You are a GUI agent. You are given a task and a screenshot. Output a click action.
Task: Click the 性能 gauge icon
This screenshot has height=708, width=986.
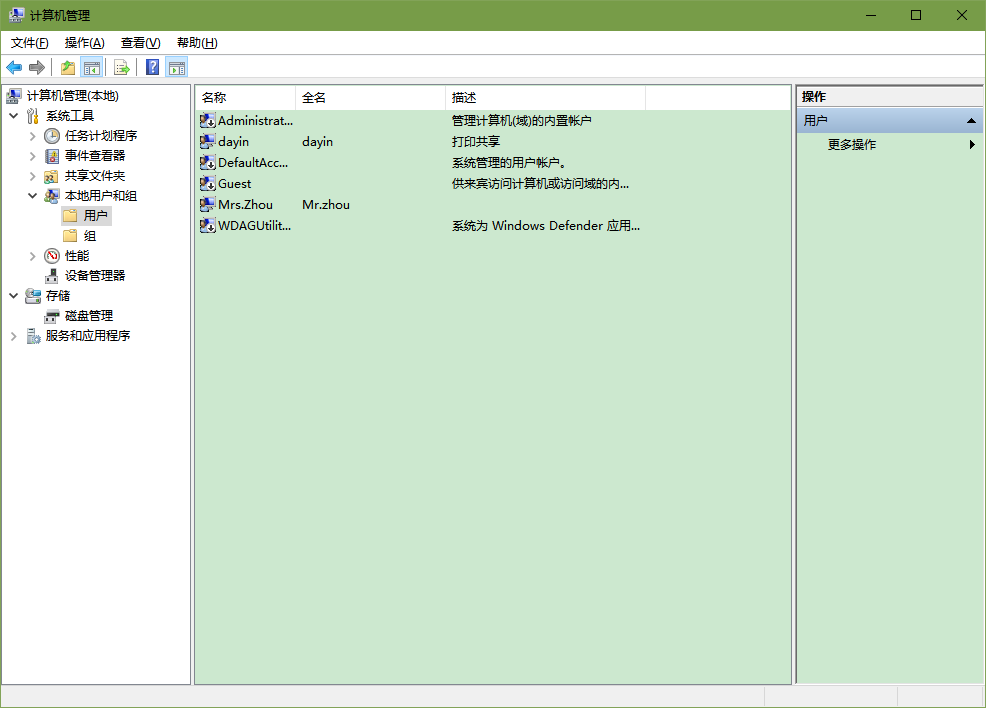[52, 256]
